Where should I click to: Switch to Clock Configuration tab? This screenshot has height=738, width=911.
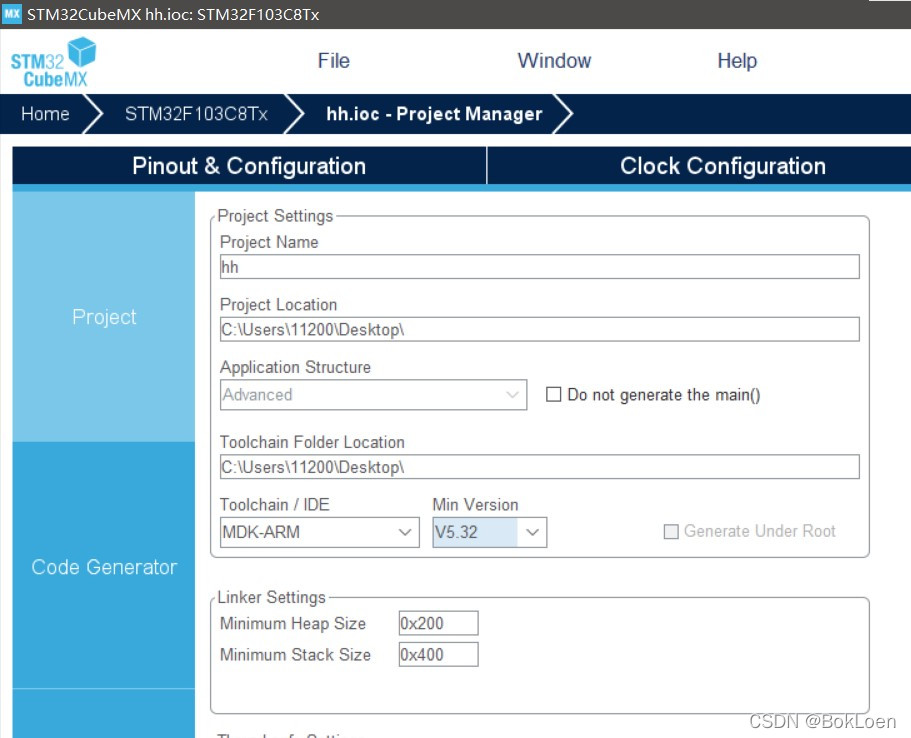(x=722, y=166)
